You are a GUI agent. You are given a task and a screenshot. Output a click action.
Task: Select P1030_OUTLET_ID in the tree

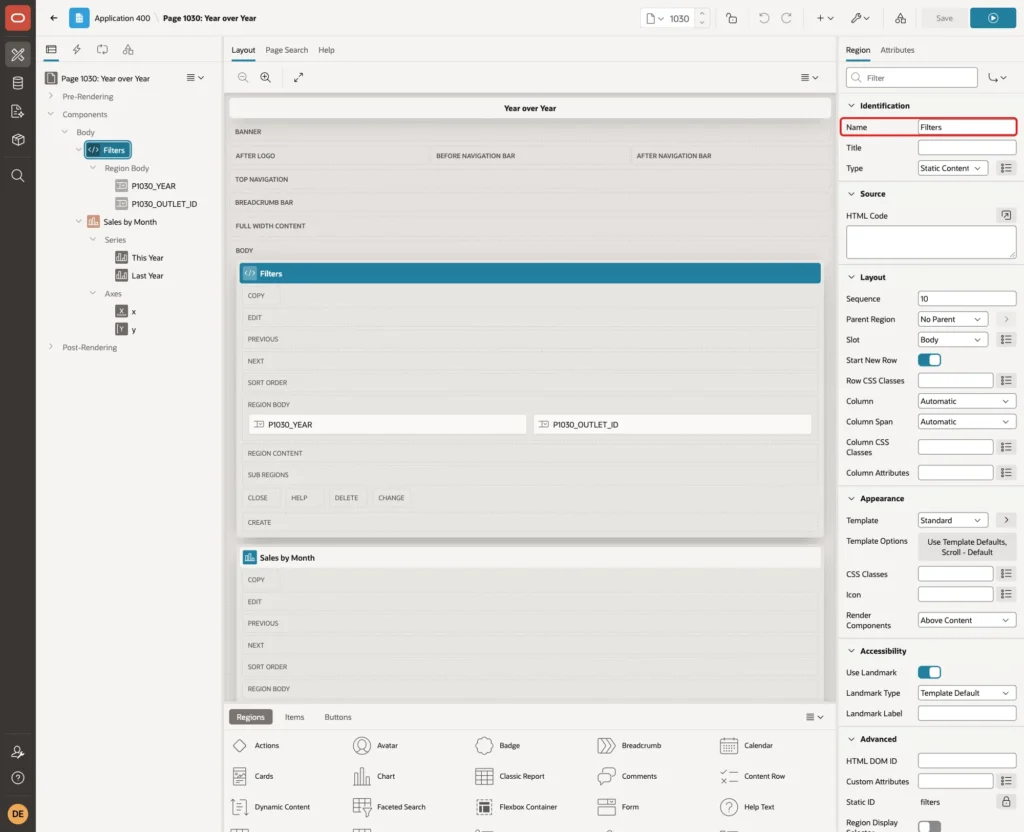pos(164,204)
